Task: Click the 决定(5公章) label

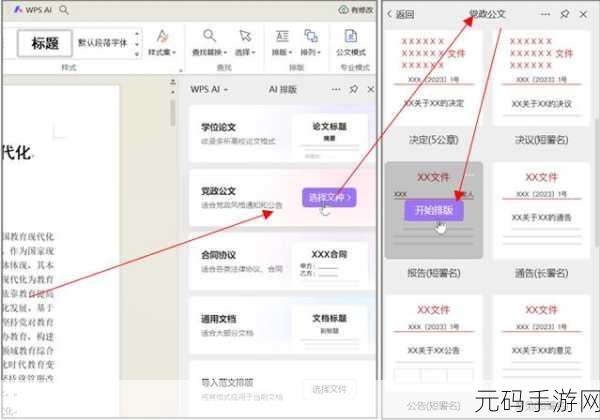Action: 434,140
